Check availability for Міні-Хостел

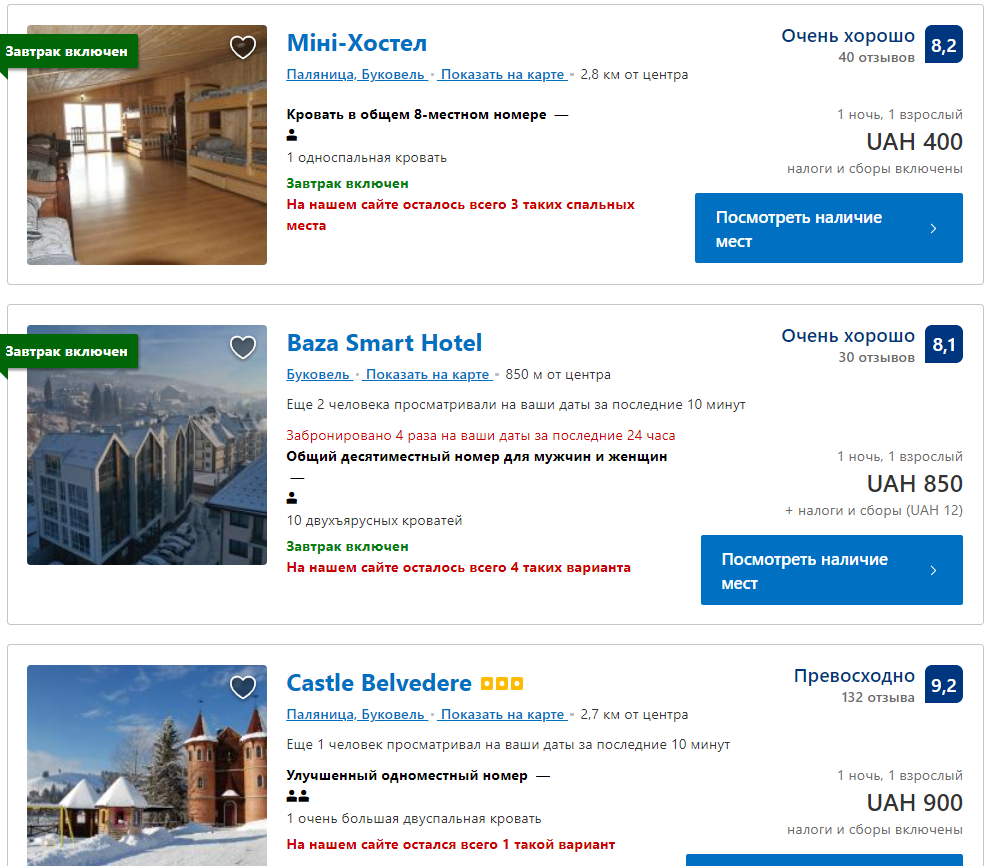(x=828, y=228)
